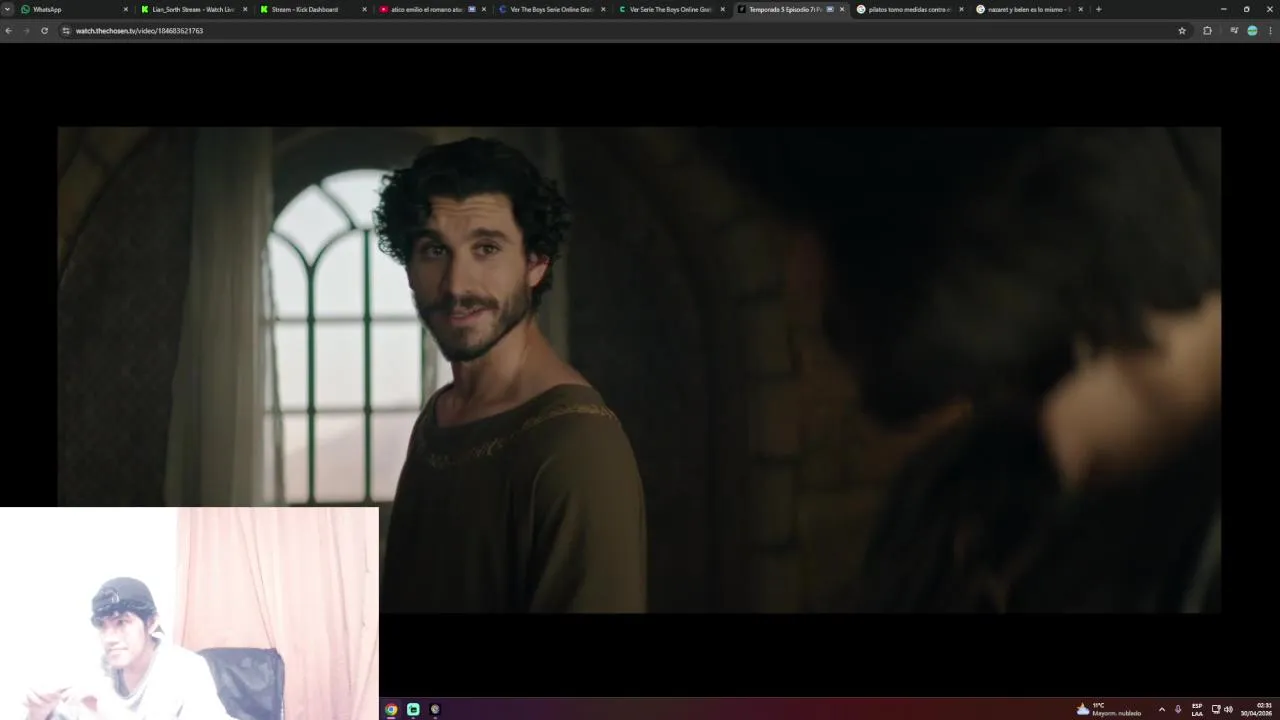1280x720 pixels.
Task: Open the Stream - Kick Dashboard tab
Action: (x=313, y=9)
